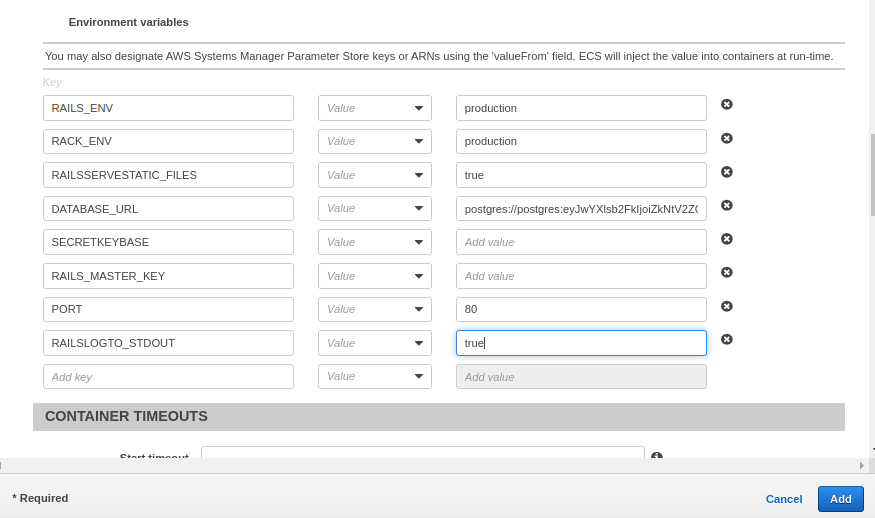Image resolution: width=875 pixels, height=518 pixels.
Task: Delete the RAILS_MASTER_KEY variable row
Action: pos(727,272)
